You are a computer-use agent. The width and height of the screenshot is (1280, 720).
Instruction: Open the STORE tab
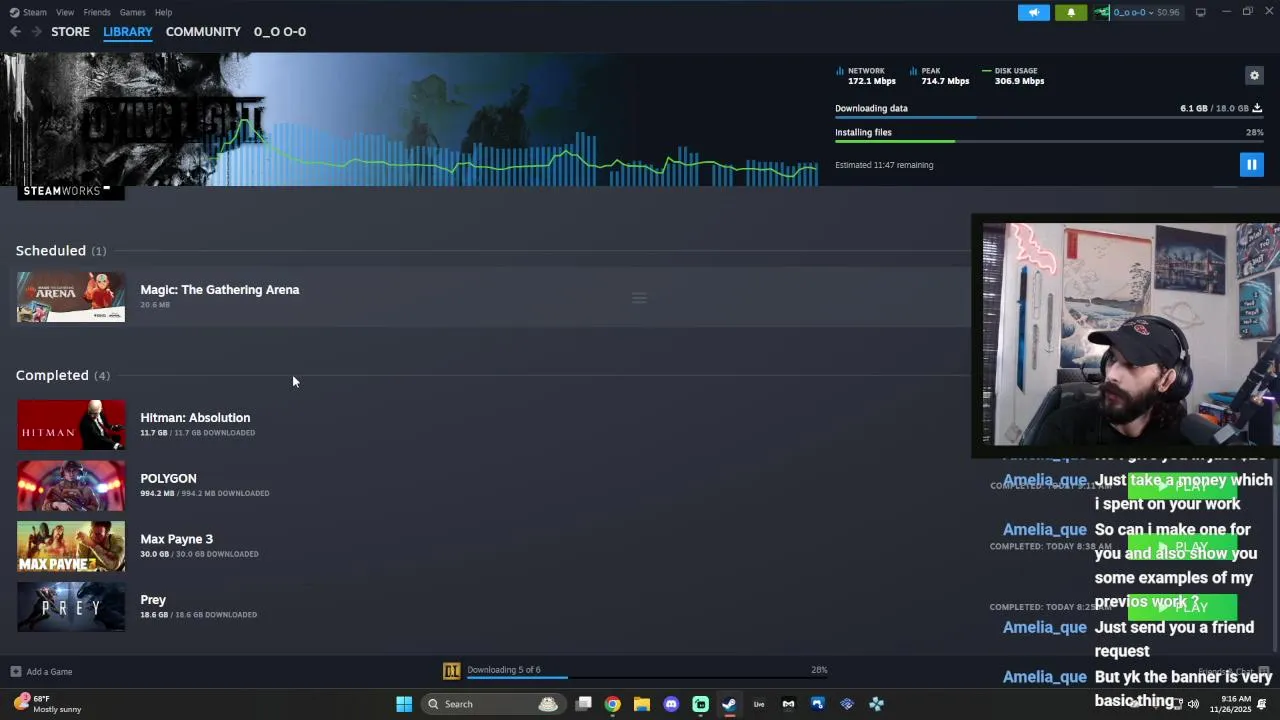pos(70,32)
